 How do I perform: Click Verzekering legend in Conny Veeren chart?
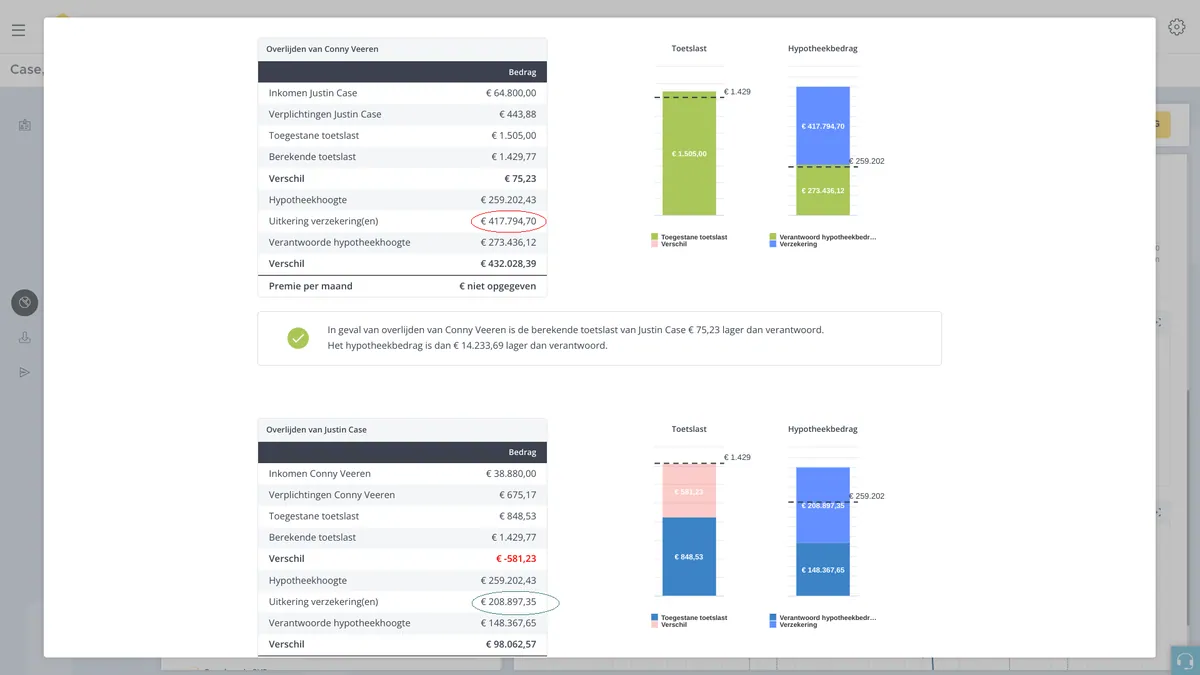792,244
